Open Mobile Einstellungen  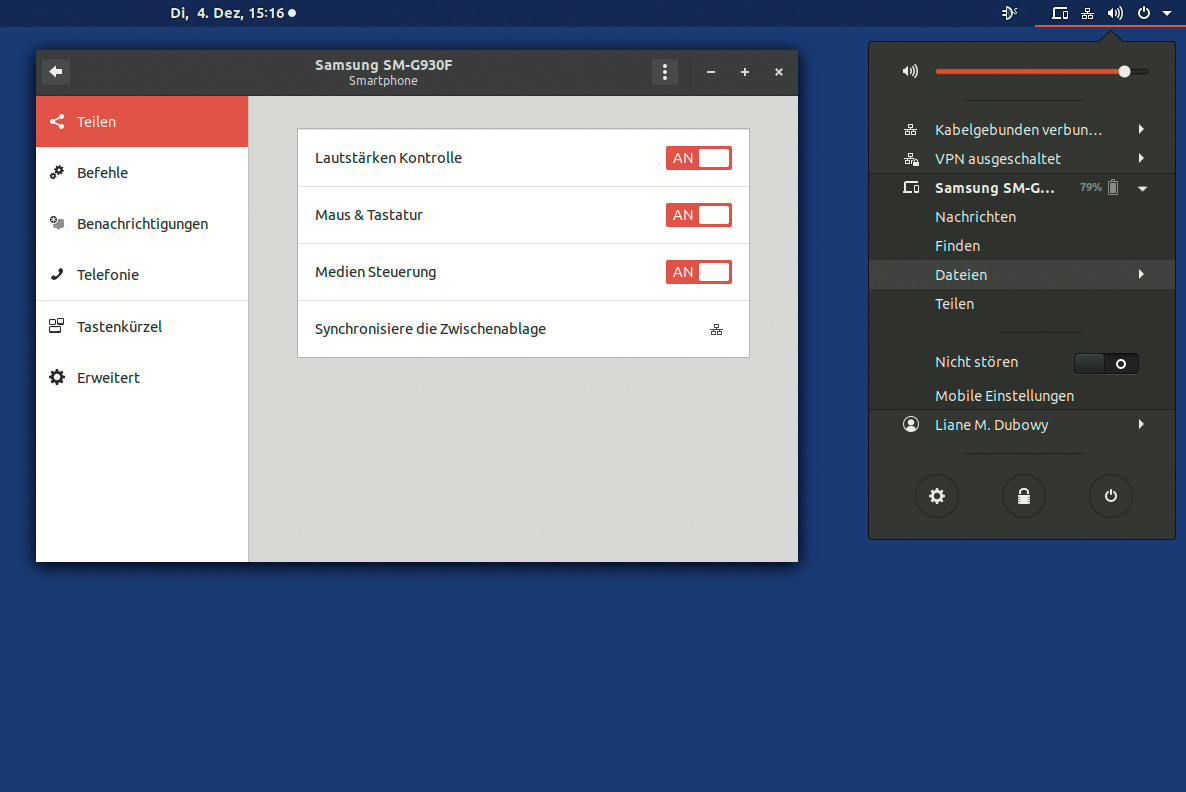pyautogui.click(x=1004, y=396)
